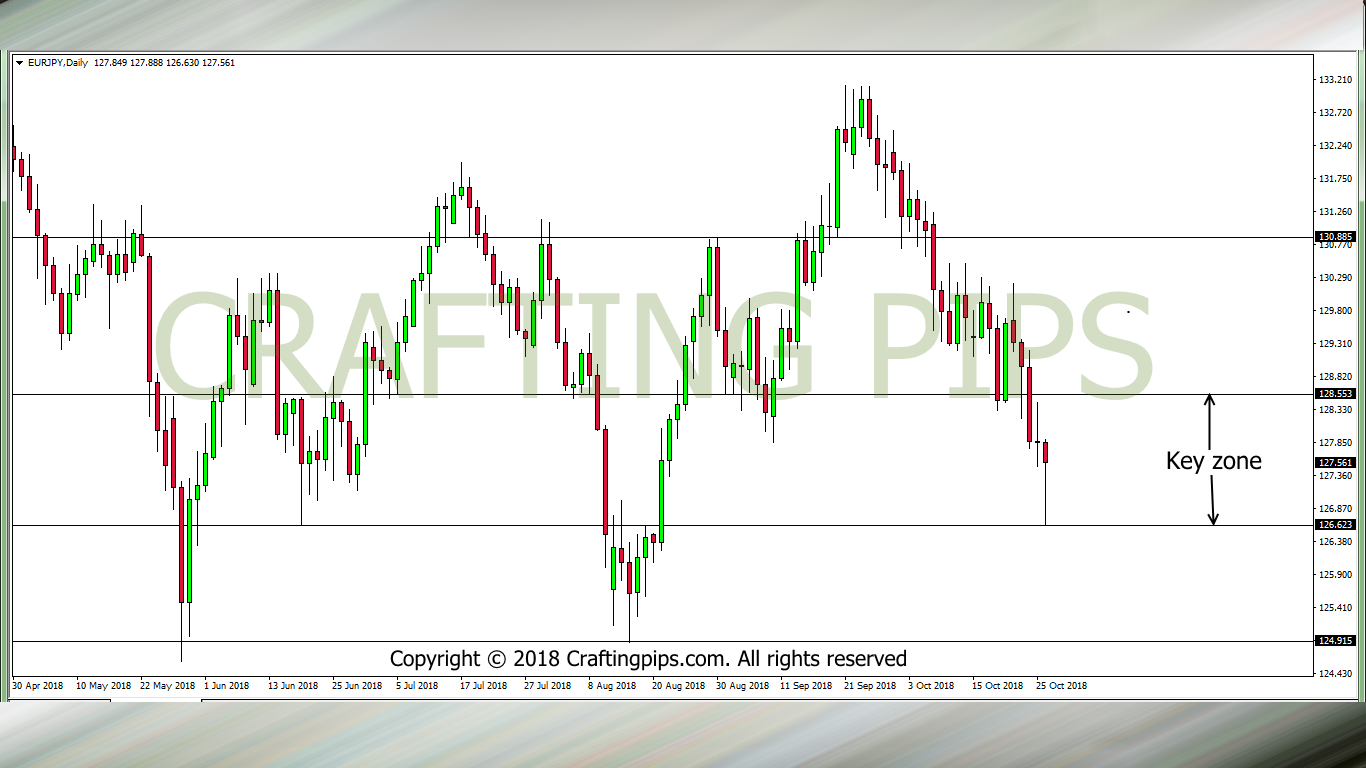Click the 3 Oct 2018 date label
This screenshot has height=768, width=1366.
[931, 686]
